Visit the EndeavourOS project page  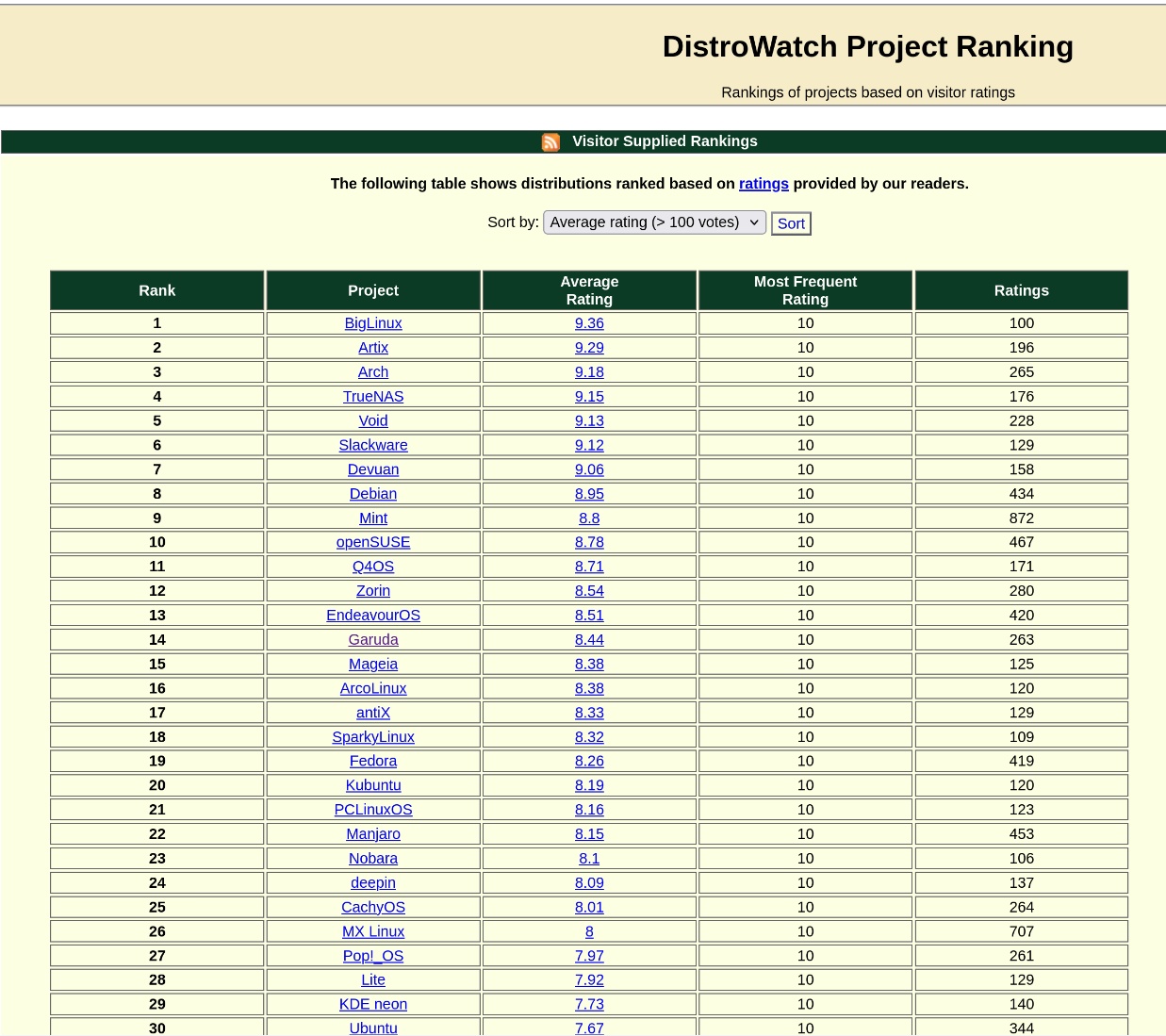[x=373, y=616]
